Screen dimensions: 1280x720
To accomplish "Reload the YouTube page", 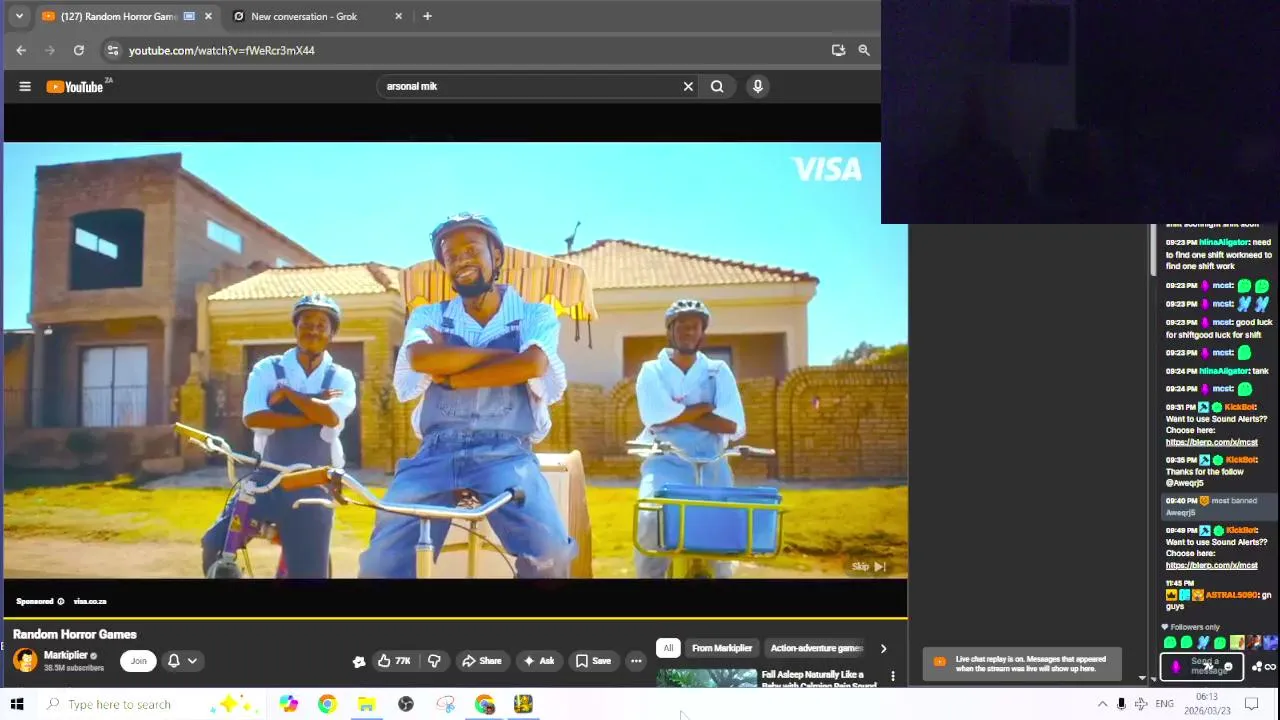I will pos(79,50).
